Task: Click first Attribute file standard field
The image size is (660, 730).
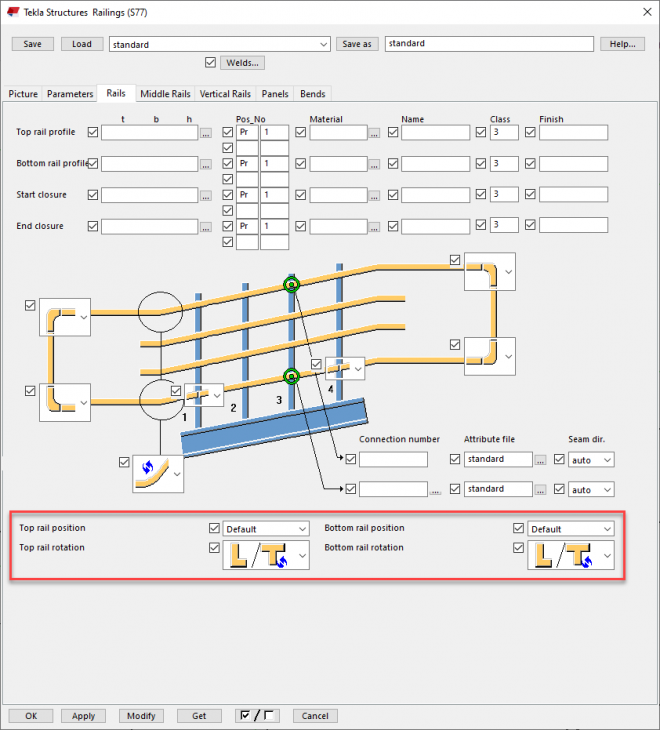Action: (498, 460)
